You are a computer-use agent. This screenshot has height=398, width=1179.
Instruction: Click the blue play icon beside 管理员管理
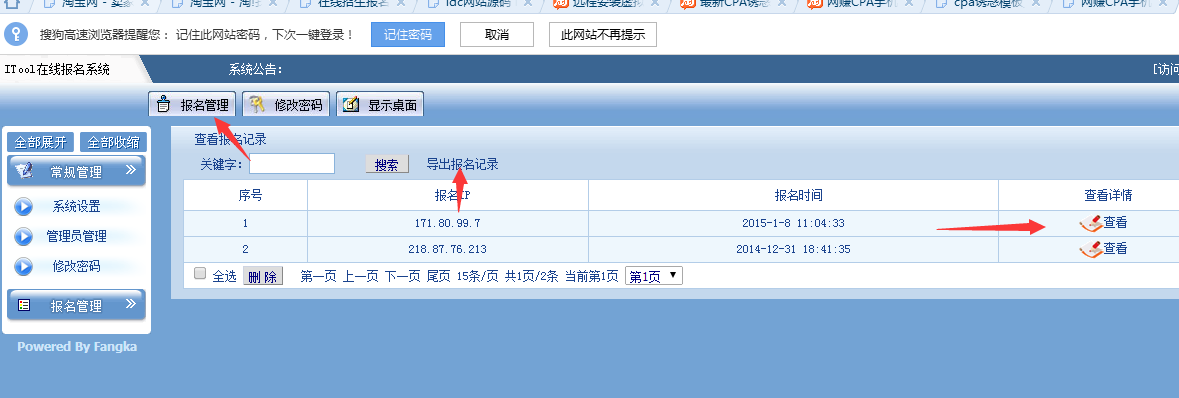24,236
